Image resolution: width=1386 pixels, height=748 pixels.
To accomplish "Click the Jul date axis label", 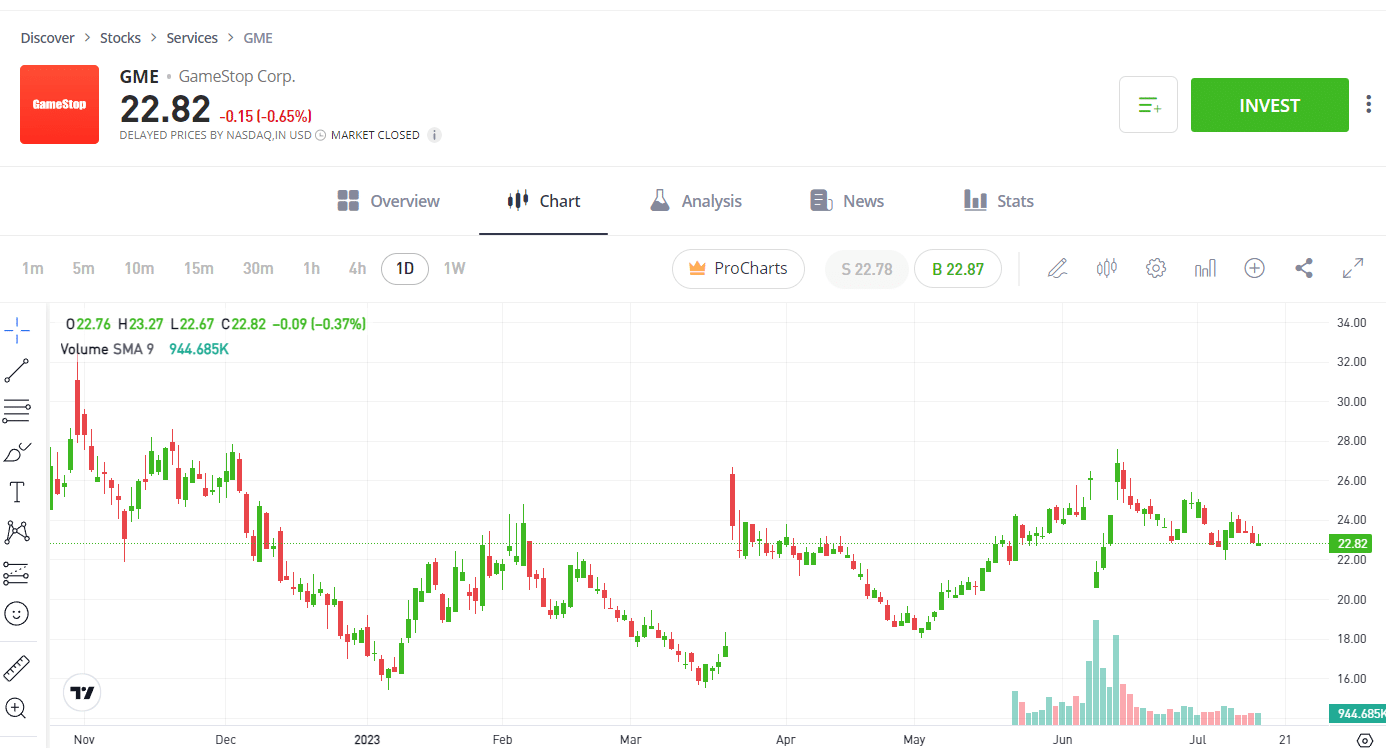I will tap(1199, 740).
